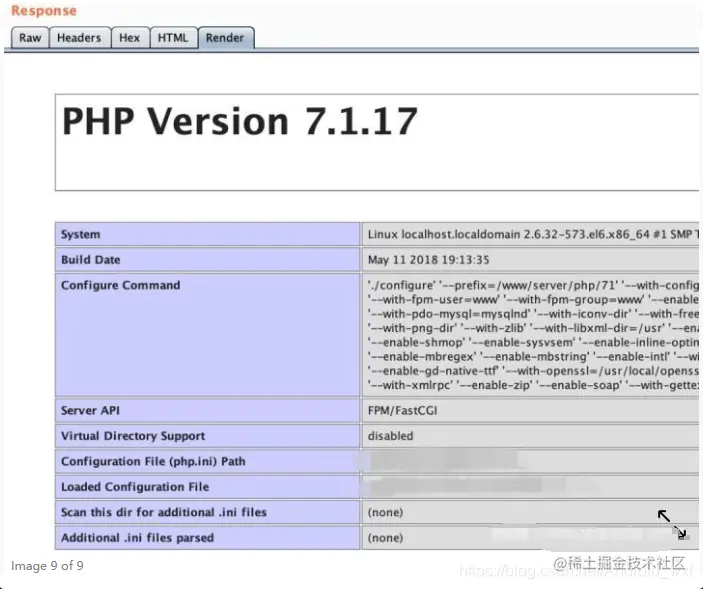Click (none) value for Scan this dir

(x=385, y=512)
